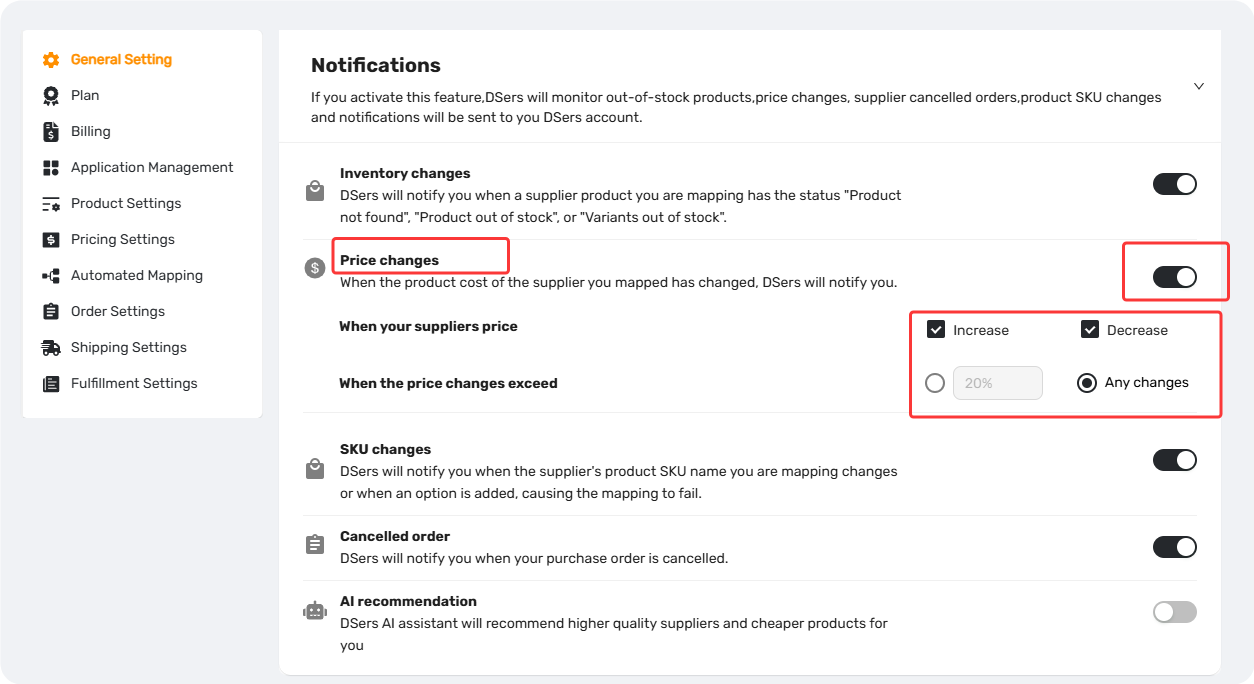The height and width of the screenshot is (684, 1254).
Task: Click 'When the price changes exceed' label
Action: [x=448, y=383]
